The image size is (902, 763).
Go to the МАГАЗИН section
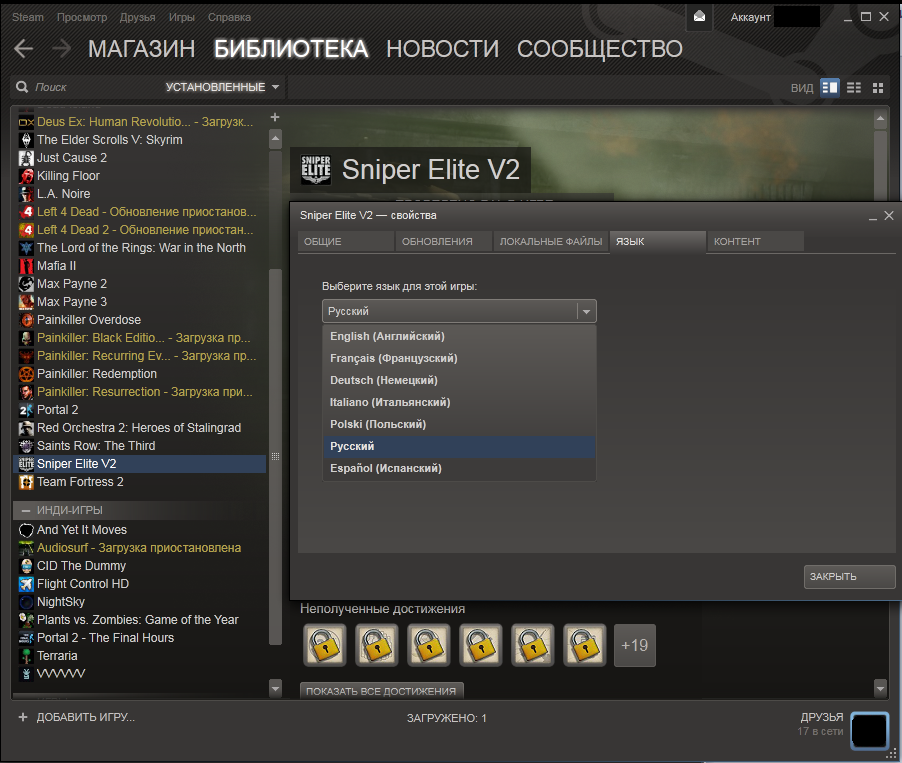tap(142, 49)
